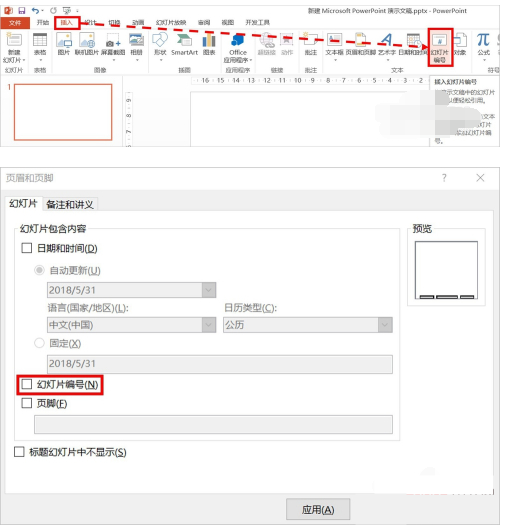505x527 pixels.
Task: Open Office Apps (Office 应用程序) icon
Action: pos(238,40)
